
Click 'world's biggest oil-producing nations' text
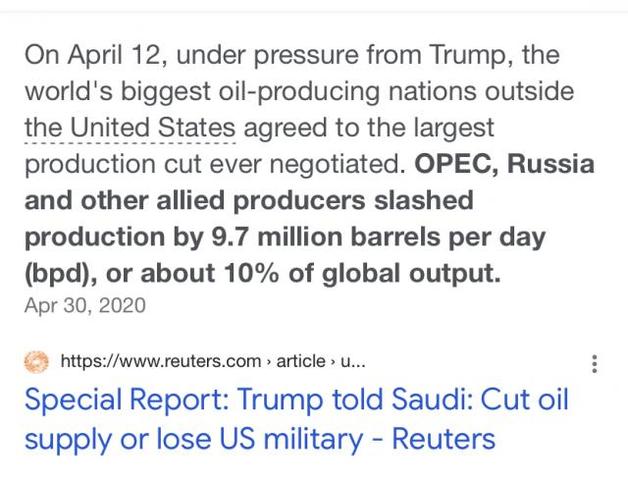pyautogui.click(x=252, y=91)
